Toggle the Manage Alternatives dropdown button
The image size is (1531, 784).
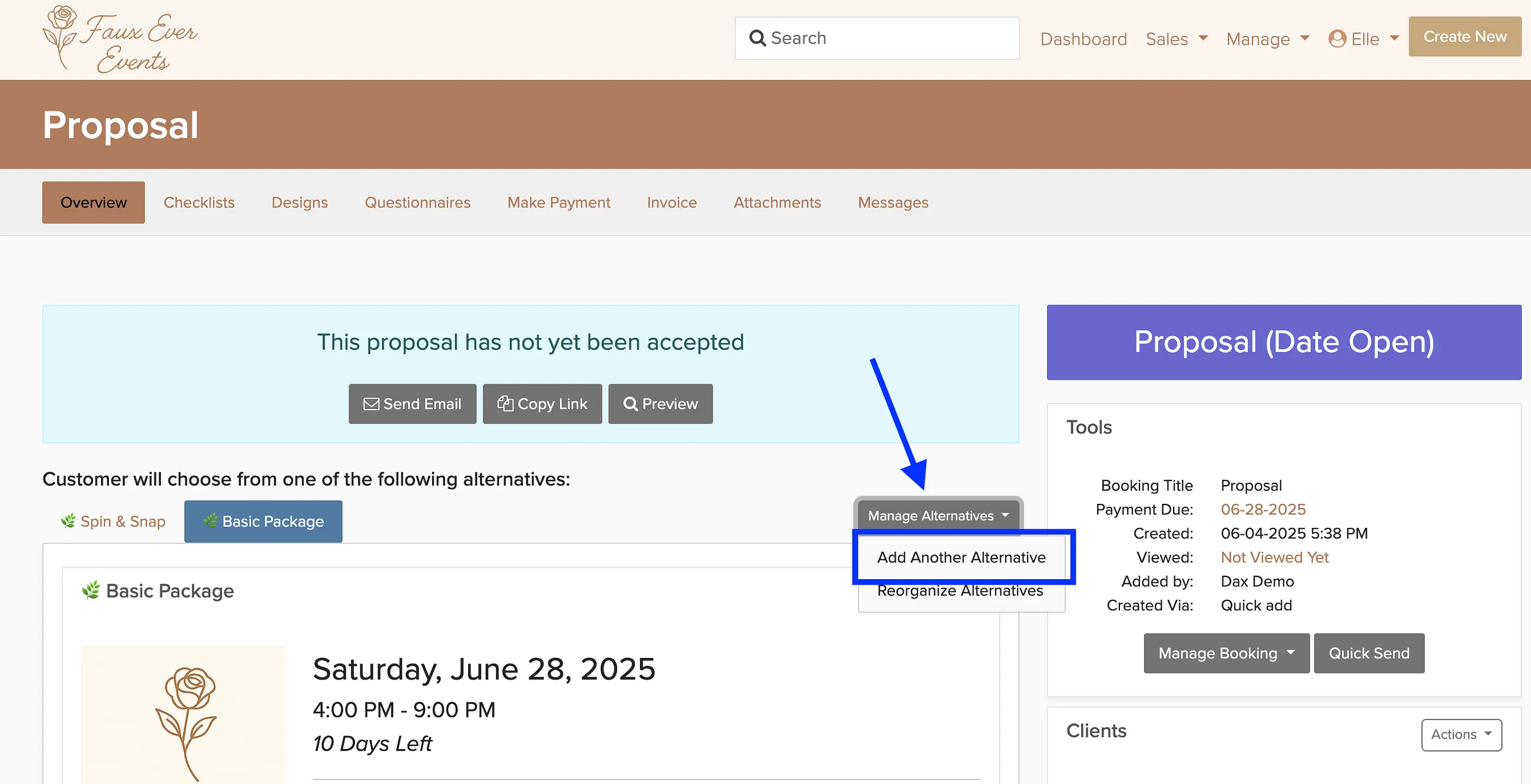point(938,515)
